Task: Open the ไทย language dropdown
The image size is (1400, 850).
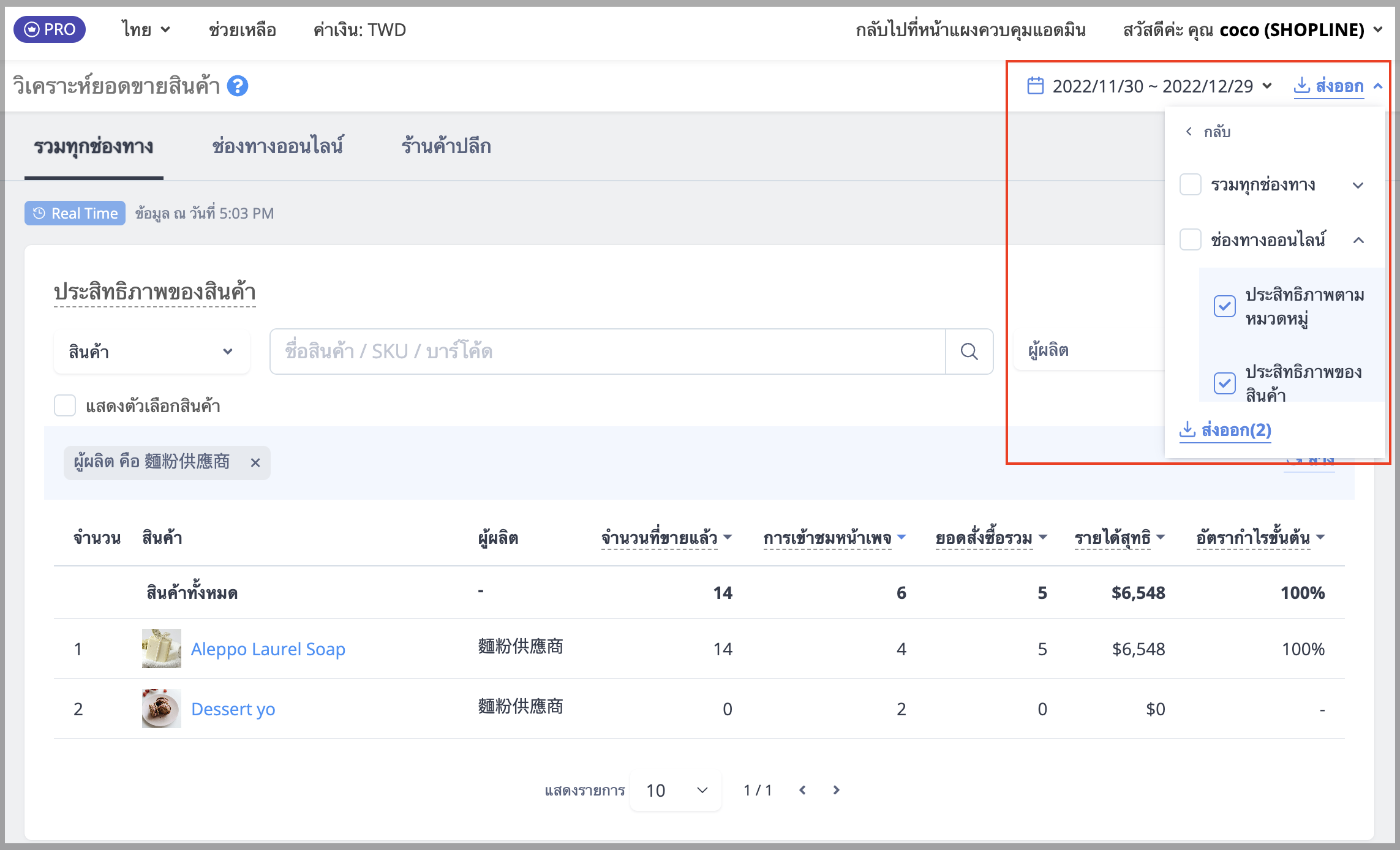Action: (146, 29)
